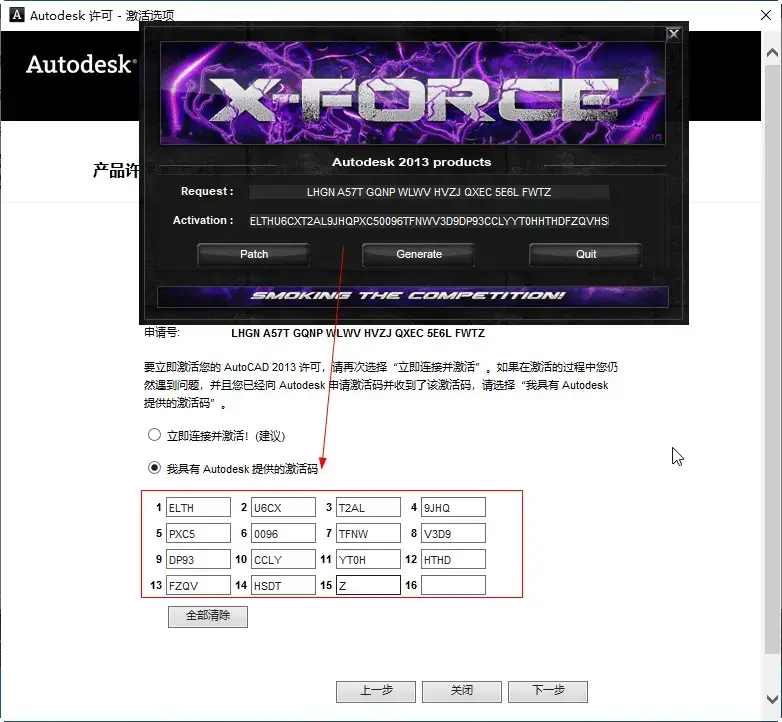Click the Quit button in X-Force

[x=586, y=254]
